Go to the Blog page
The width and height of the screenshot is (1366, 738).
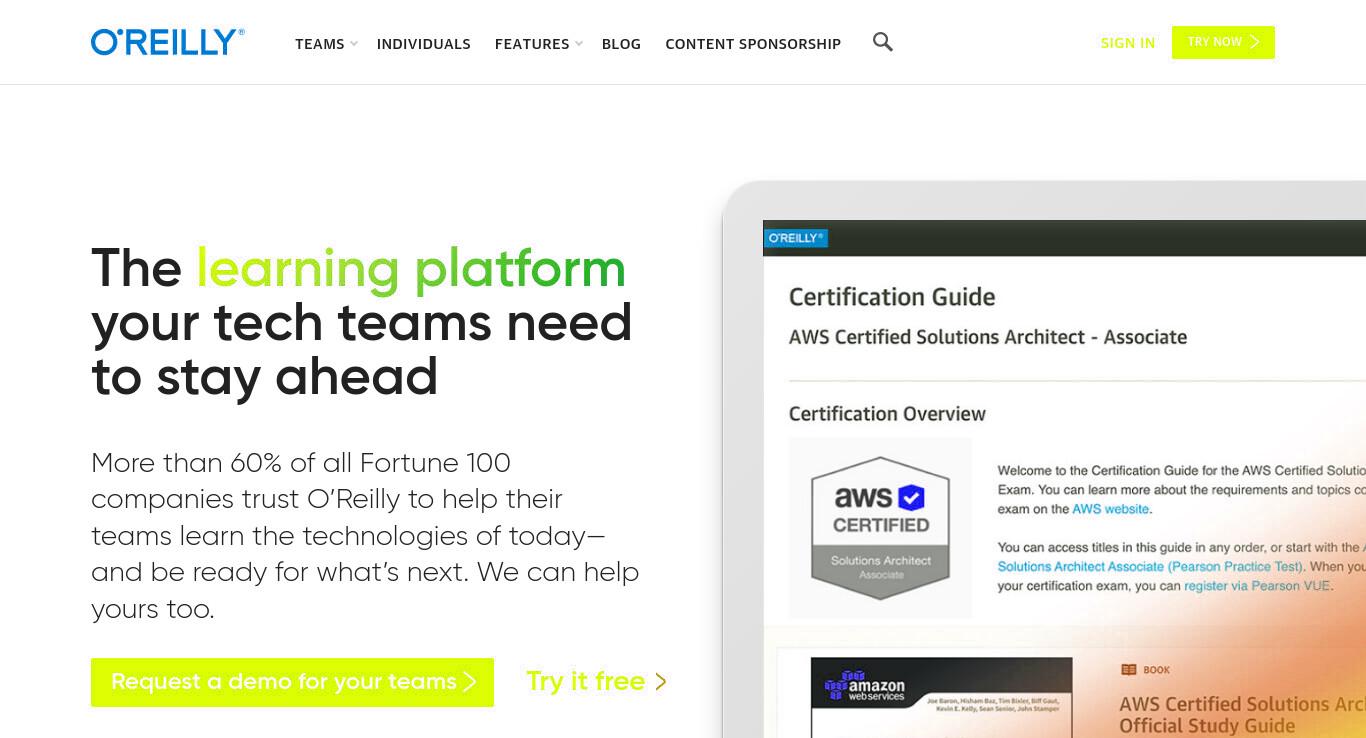pyautogui.click(x=621, y=44)
